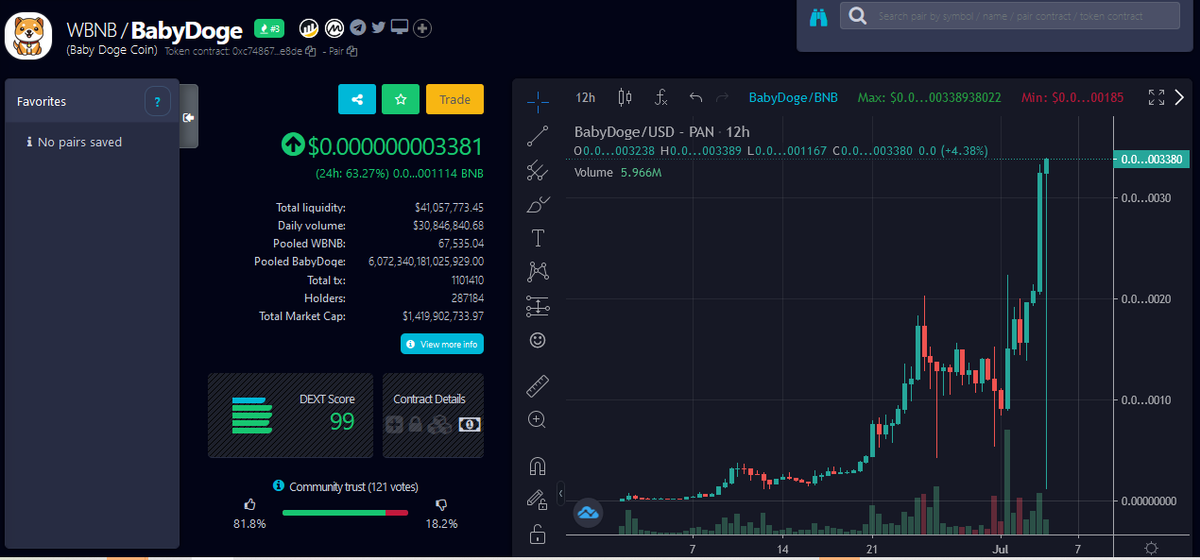
Task: Click the binoculars icon beside search
Action: [x=819, y=17]
